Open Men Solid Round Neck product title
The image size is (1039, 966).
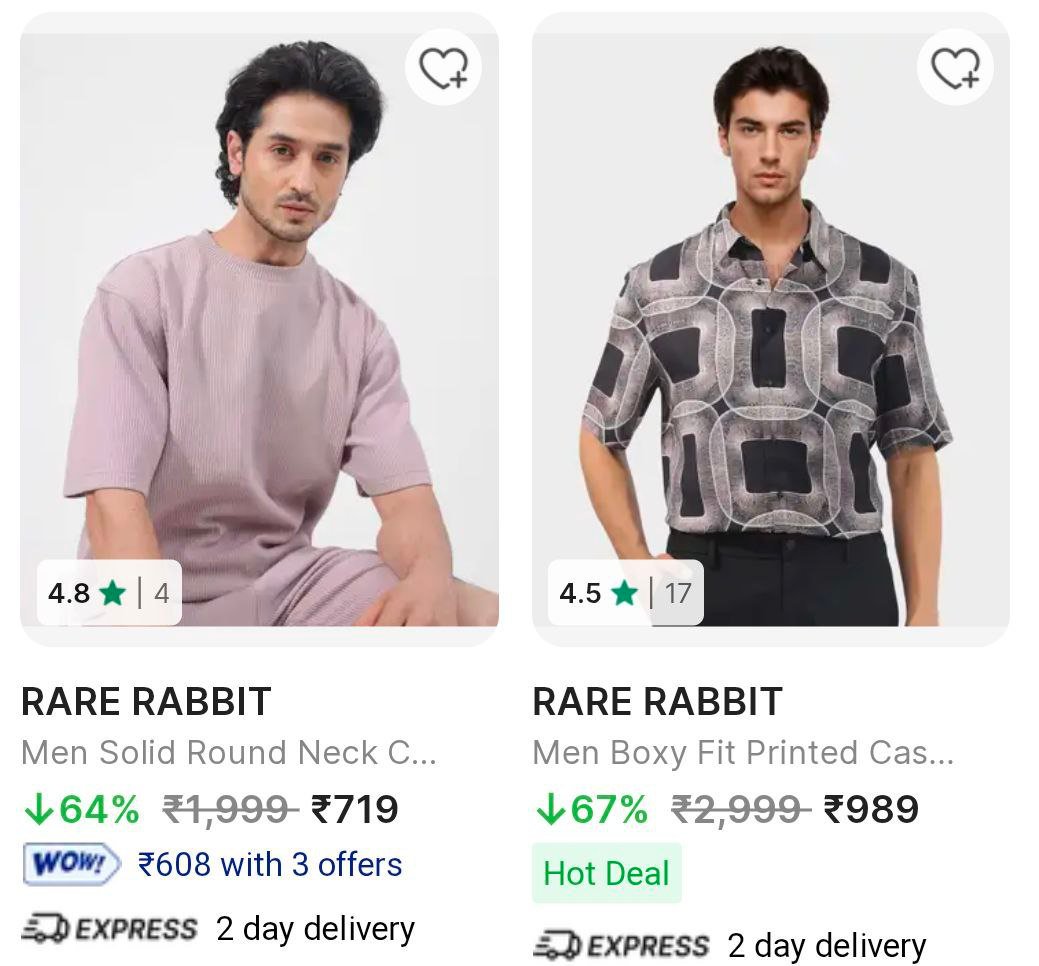pyautogui.click(x=228, y=753)
